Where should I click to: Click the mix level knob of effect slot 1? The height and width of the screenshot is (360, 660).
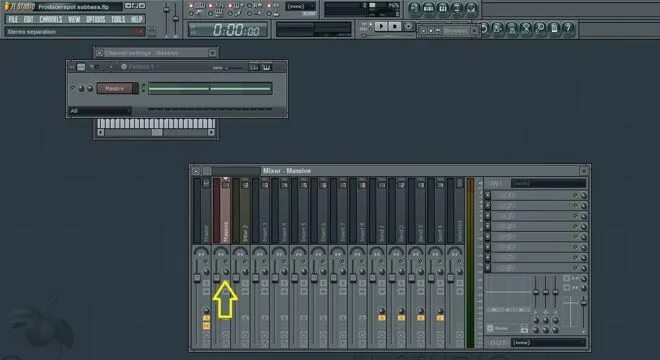click(583, 195)
